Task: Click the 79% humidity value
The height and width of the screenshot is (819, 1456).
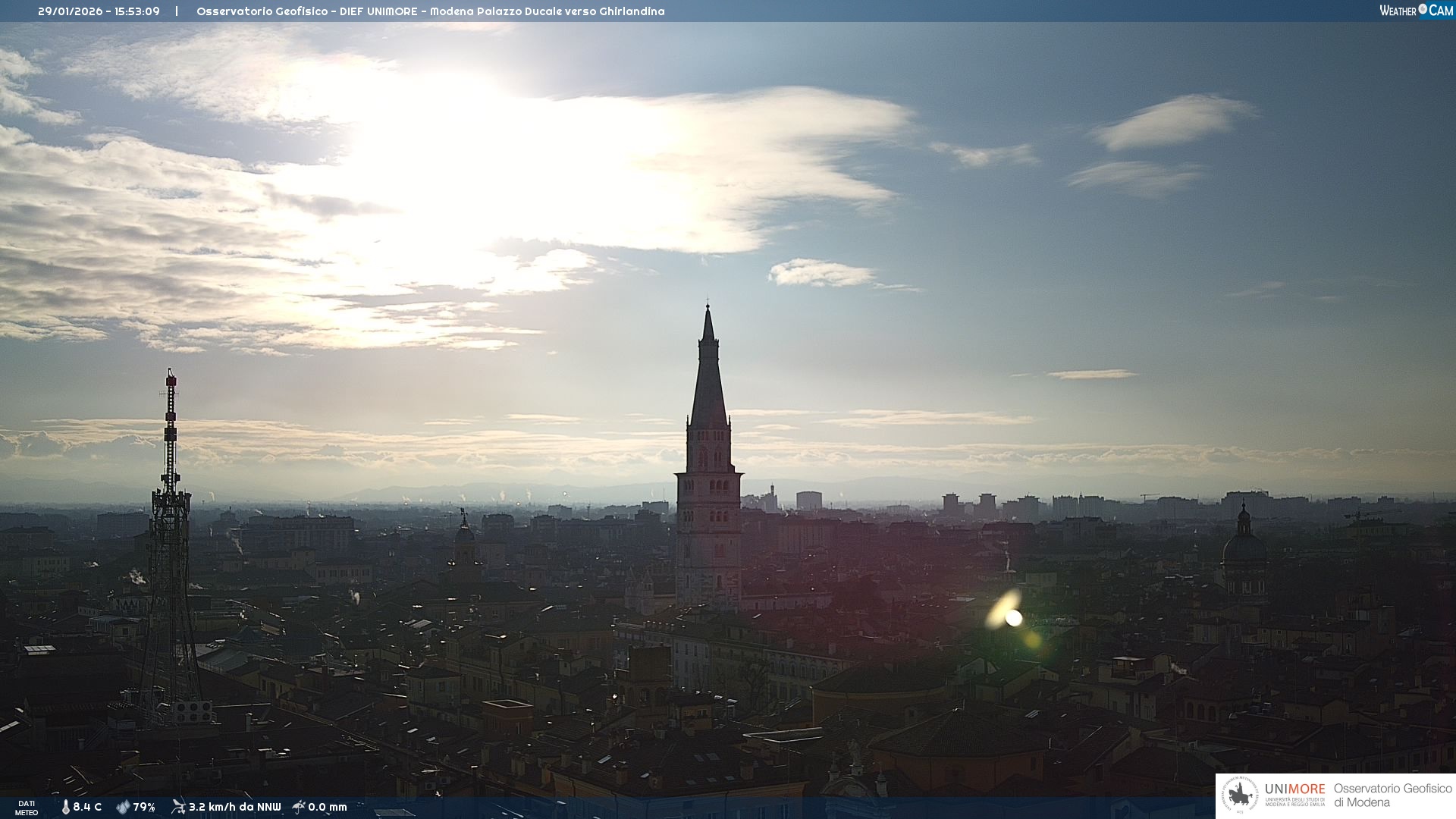Action: 144,807
